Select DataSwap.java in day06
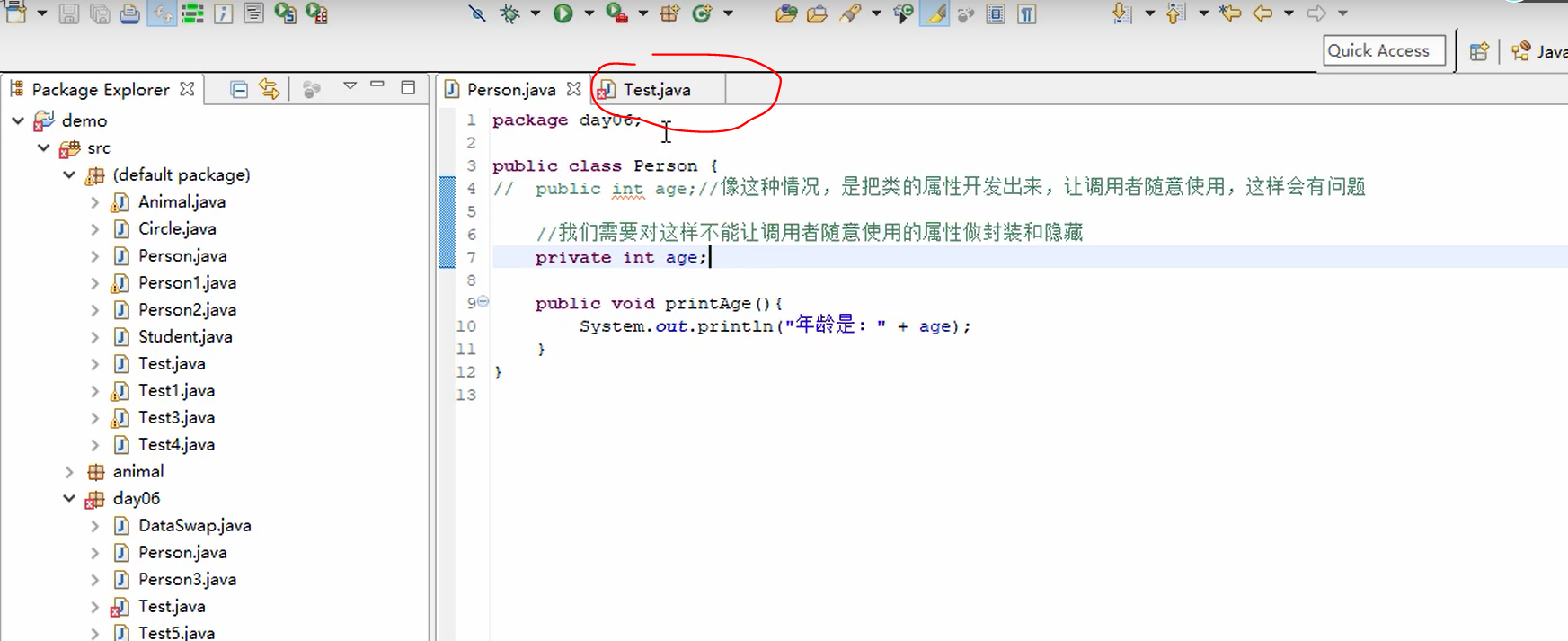 pyautogui.click(x=194, y=525)
